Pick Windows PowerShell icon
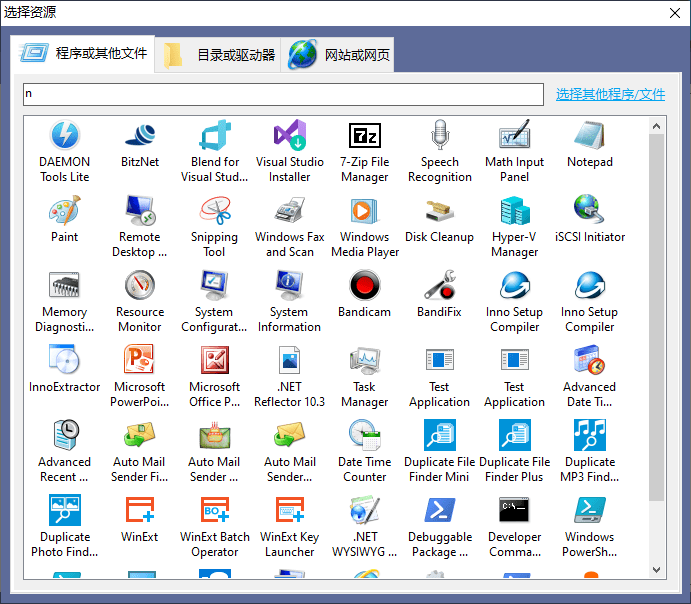 click(589, 510)
